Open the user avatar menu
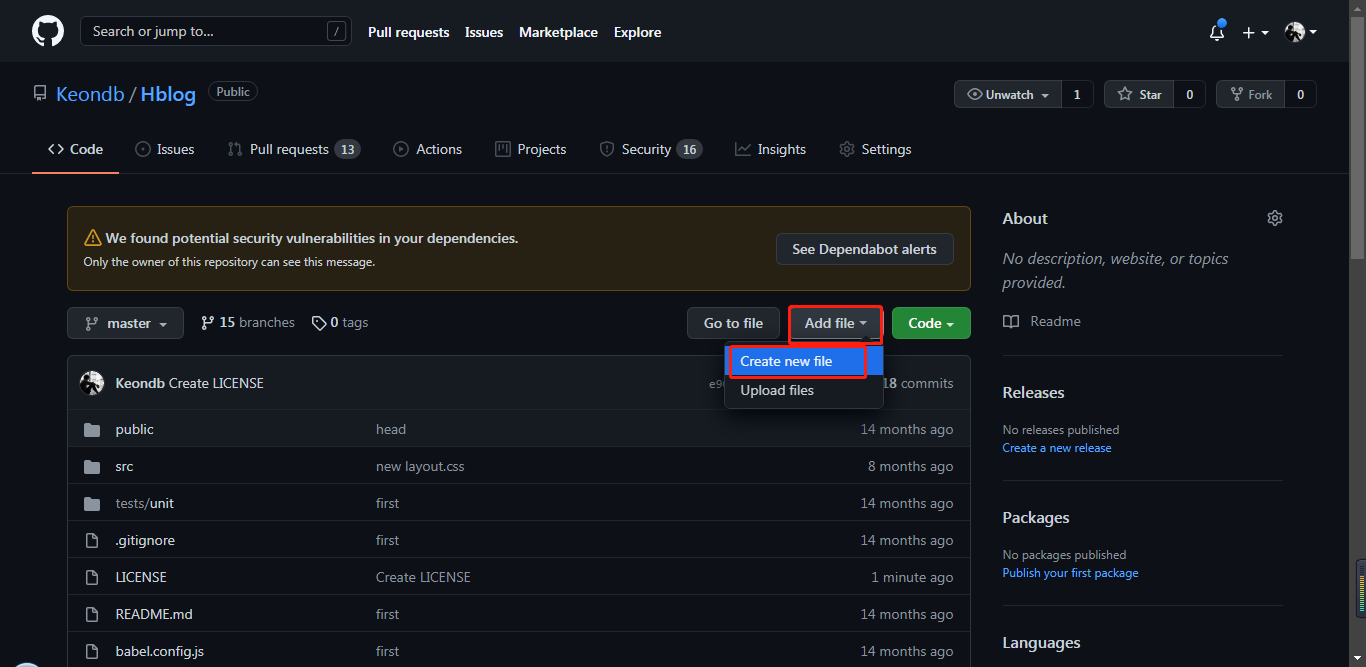 click(1300, 32)
